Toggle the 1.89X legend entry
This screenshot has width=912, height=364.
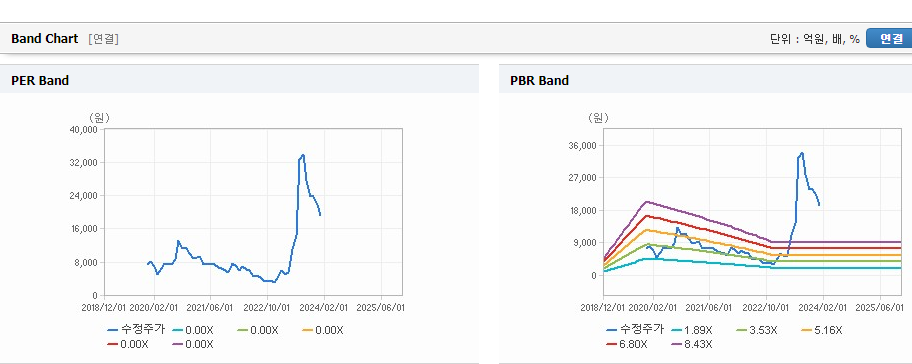pyautogui.click(x=692, y=330)
